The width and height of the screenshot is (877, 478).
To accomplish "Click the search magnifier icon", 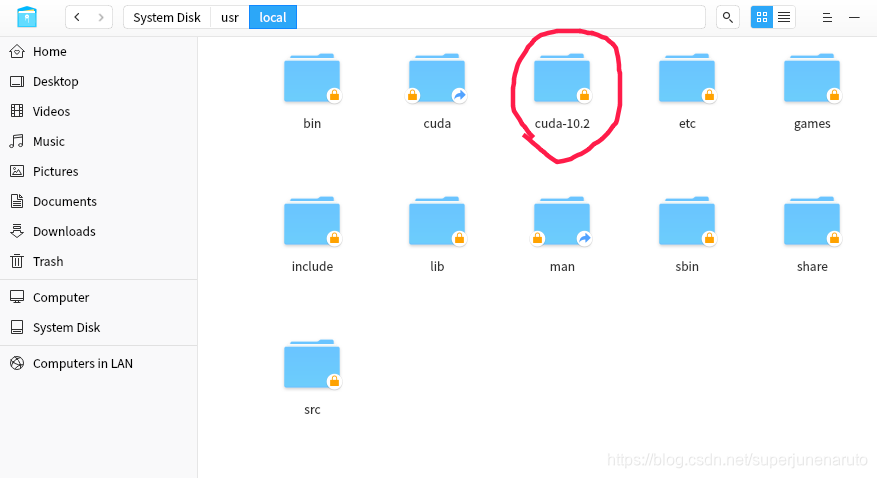I will point(728,17).
